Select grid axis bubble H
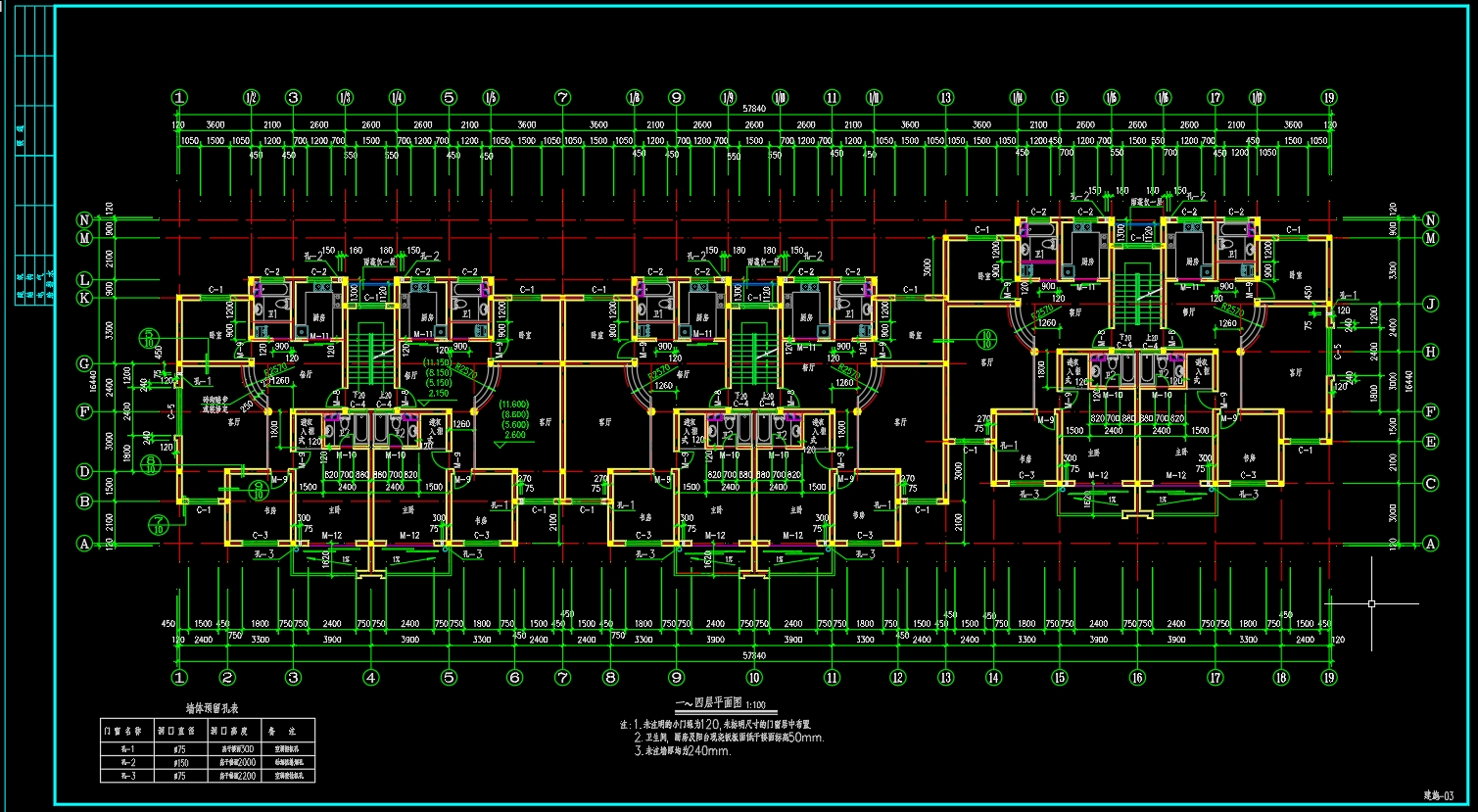Image resolution: width=1478 pixels, height=812 pixels. (x=1403, y=352)
